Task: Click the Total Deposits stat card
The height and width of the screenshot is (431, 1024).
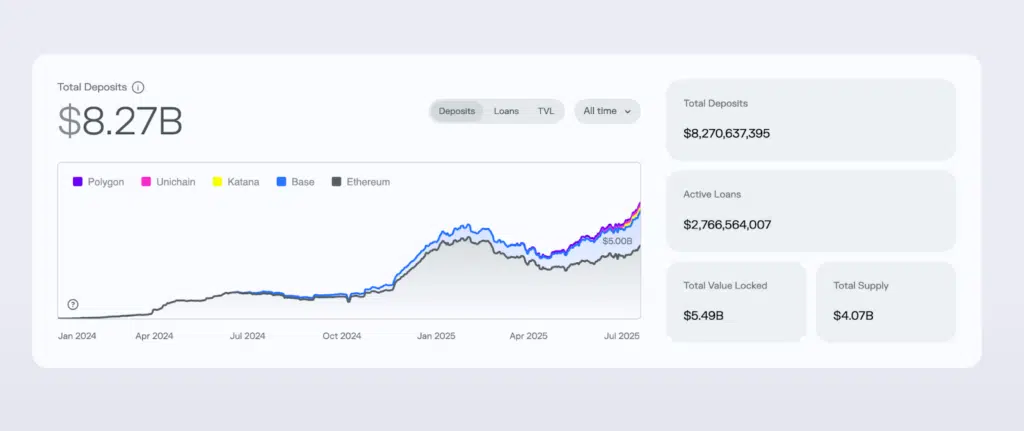Action: tap(810, 118)
